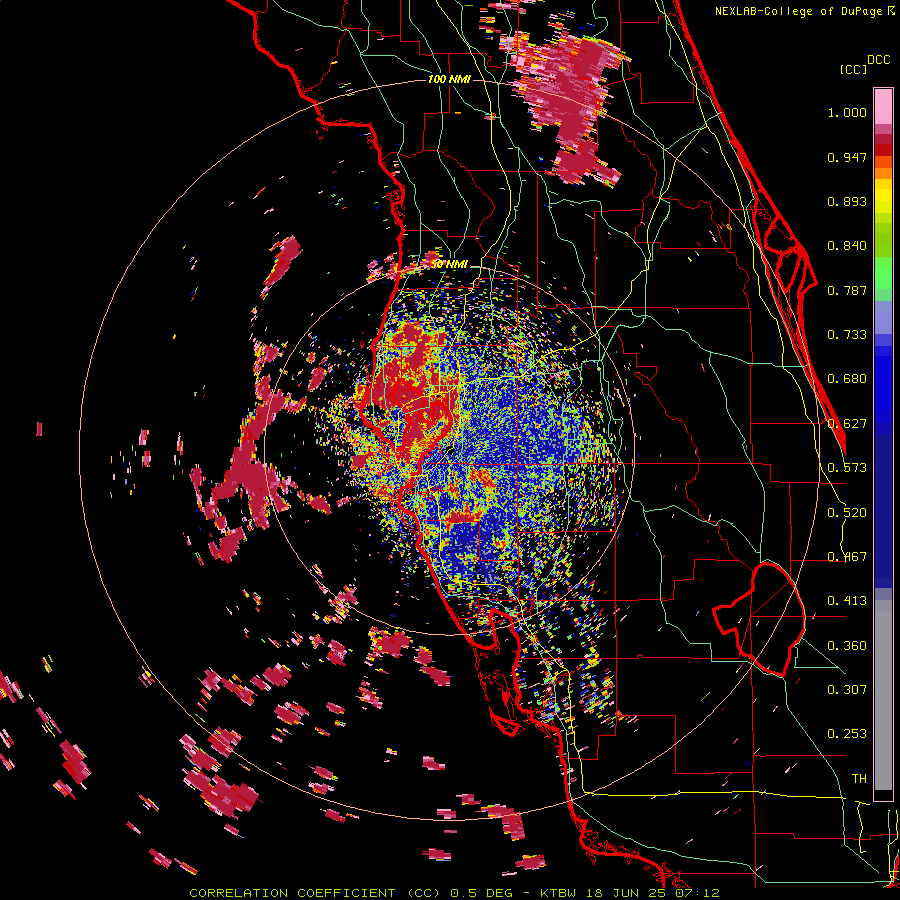
Task: Select the 1.000 legend value
Action: (847, 112)
